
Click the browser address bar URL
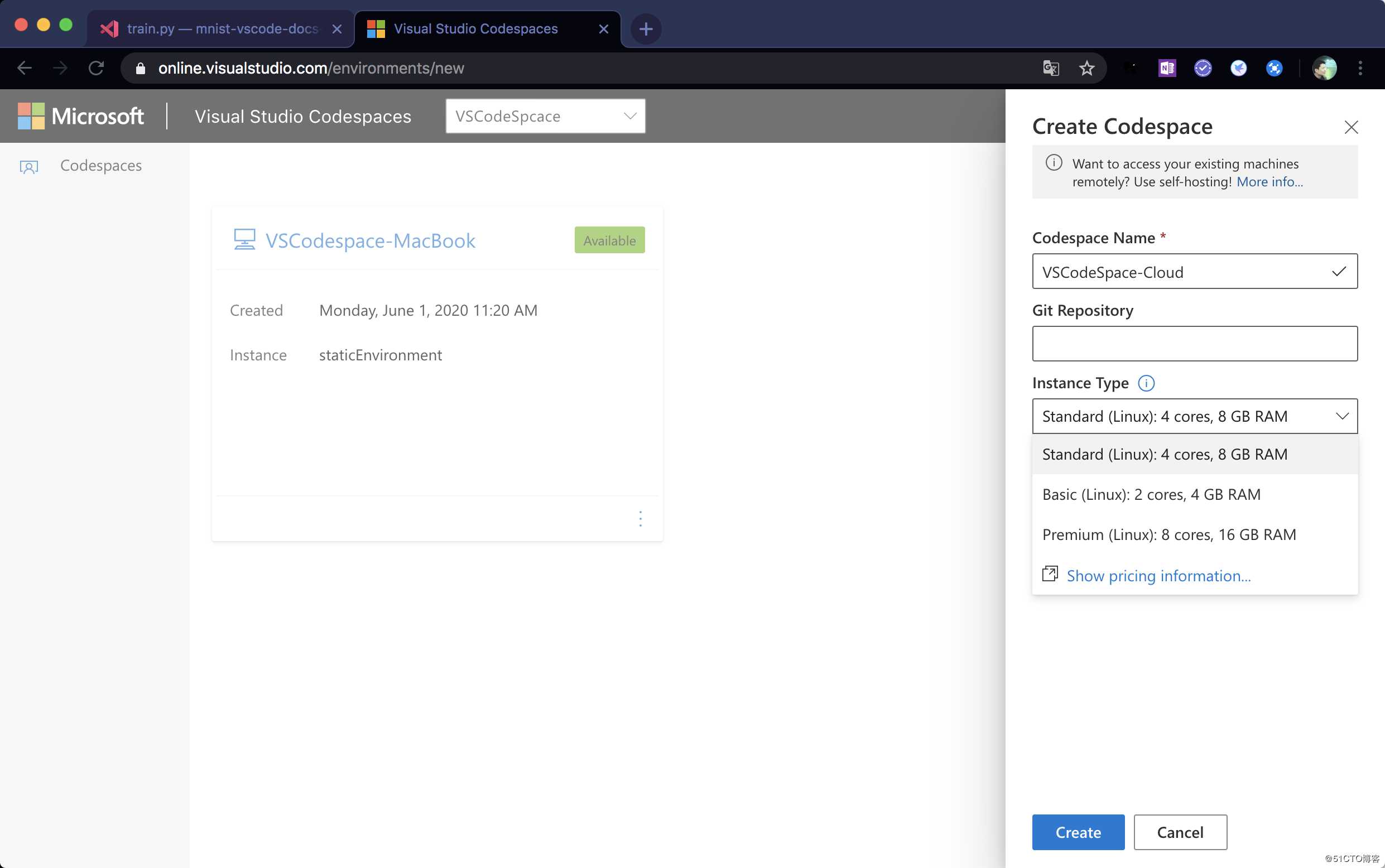coord(311,68)
